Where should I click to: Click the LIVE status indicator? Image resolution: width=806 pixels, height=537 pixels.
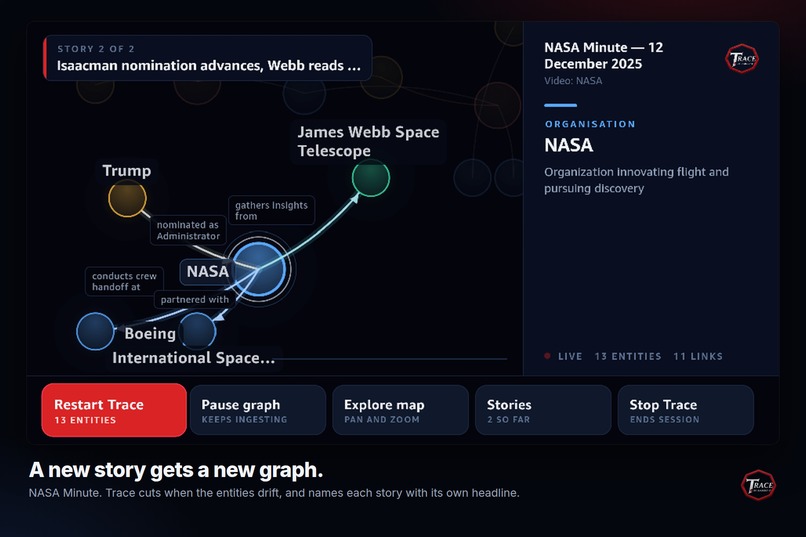563,356
